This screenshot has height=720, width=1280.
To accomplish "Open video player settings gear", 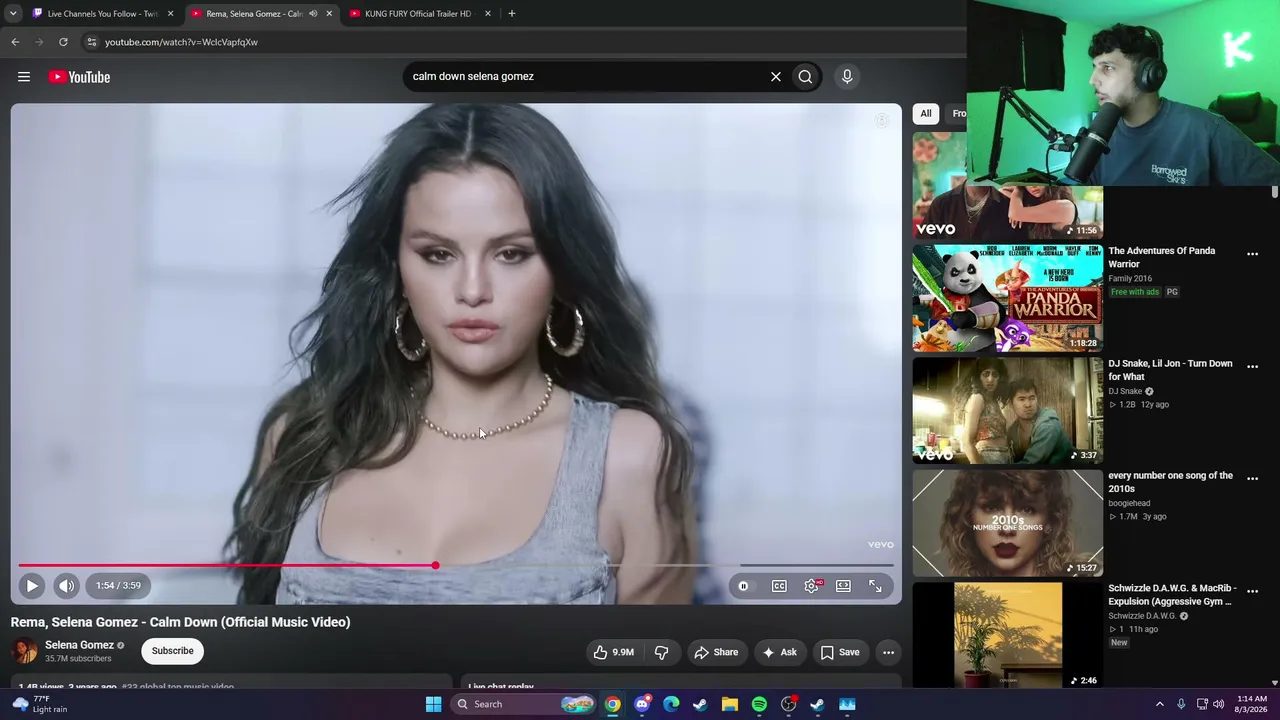I will pos(811,586).
